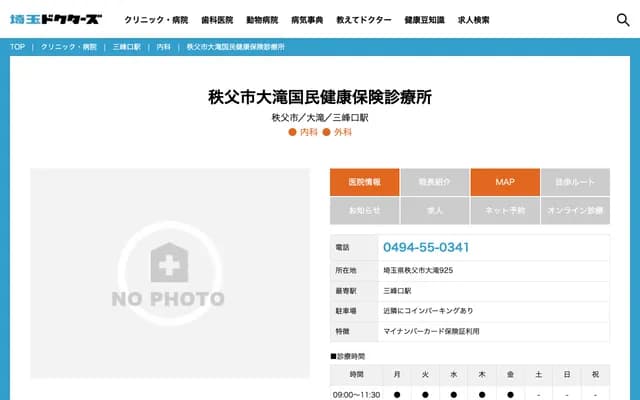Select the 医院情報 tab

click(x=364, y=182)
